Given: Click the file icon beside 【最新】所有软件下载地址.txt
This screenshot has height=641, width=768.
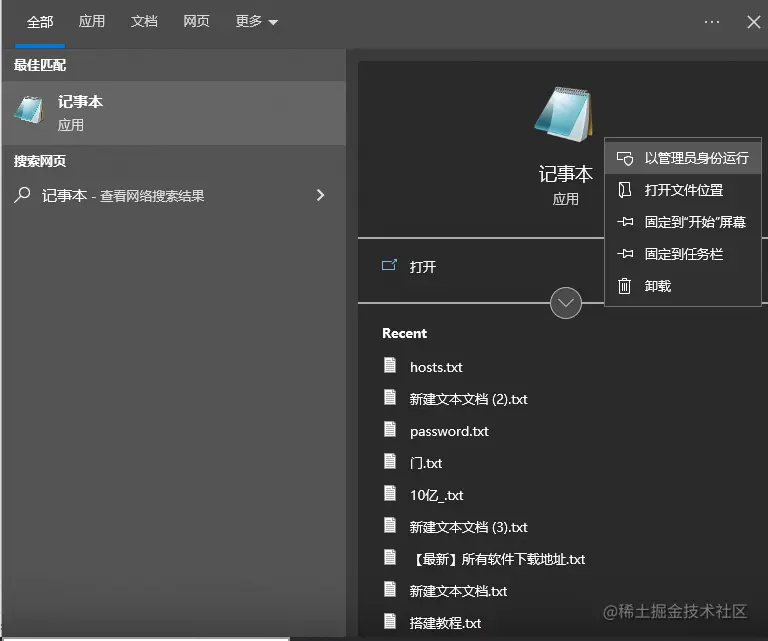Looking at the screenshot, I should [x=390, y=557].
